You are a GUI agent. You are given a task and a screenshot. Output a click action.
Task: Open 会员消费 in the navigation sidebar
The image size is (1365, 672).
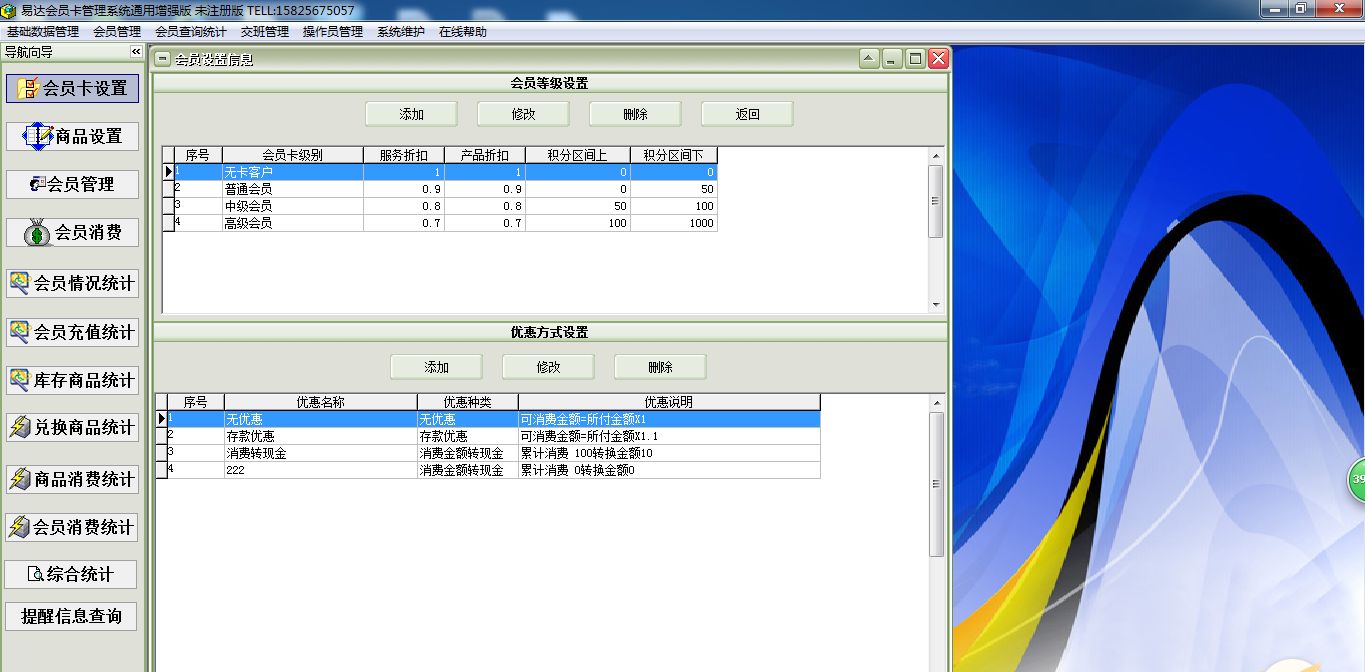coord(72,232)
